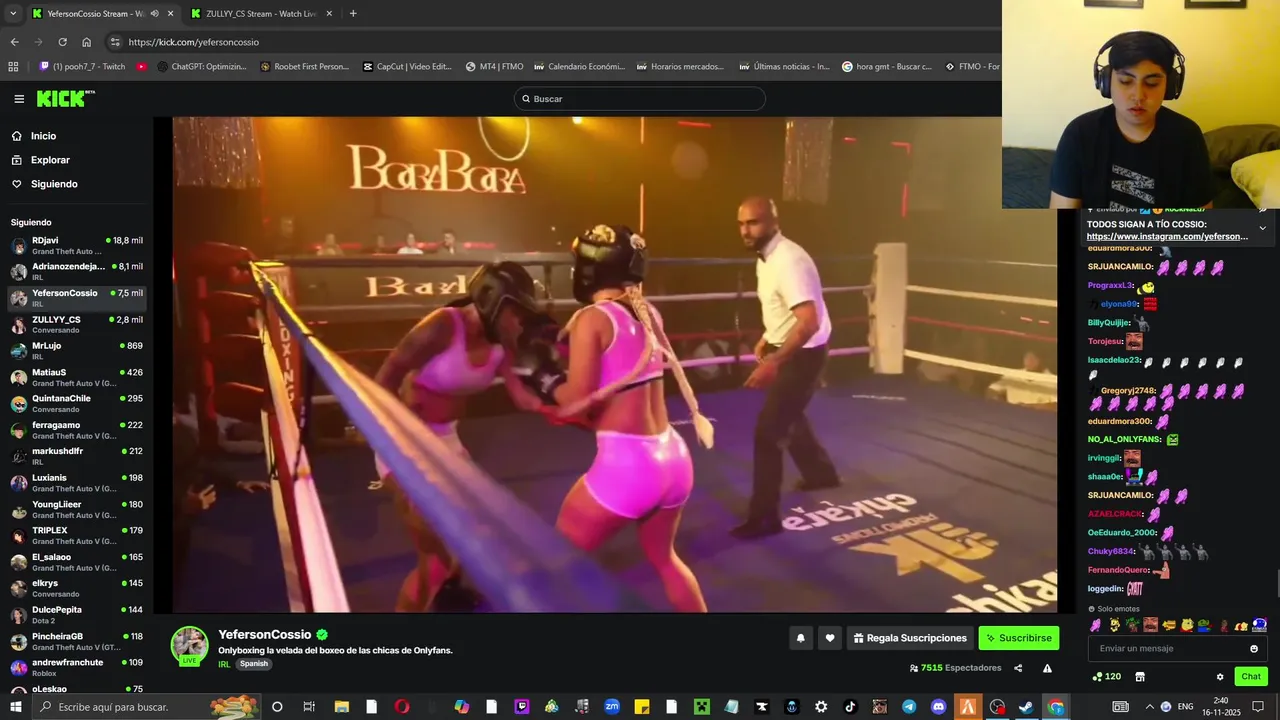This screenshot has width=1280, height=720.
Task: Open the browser apps grid bookmark icon
Action: (13, 67)
